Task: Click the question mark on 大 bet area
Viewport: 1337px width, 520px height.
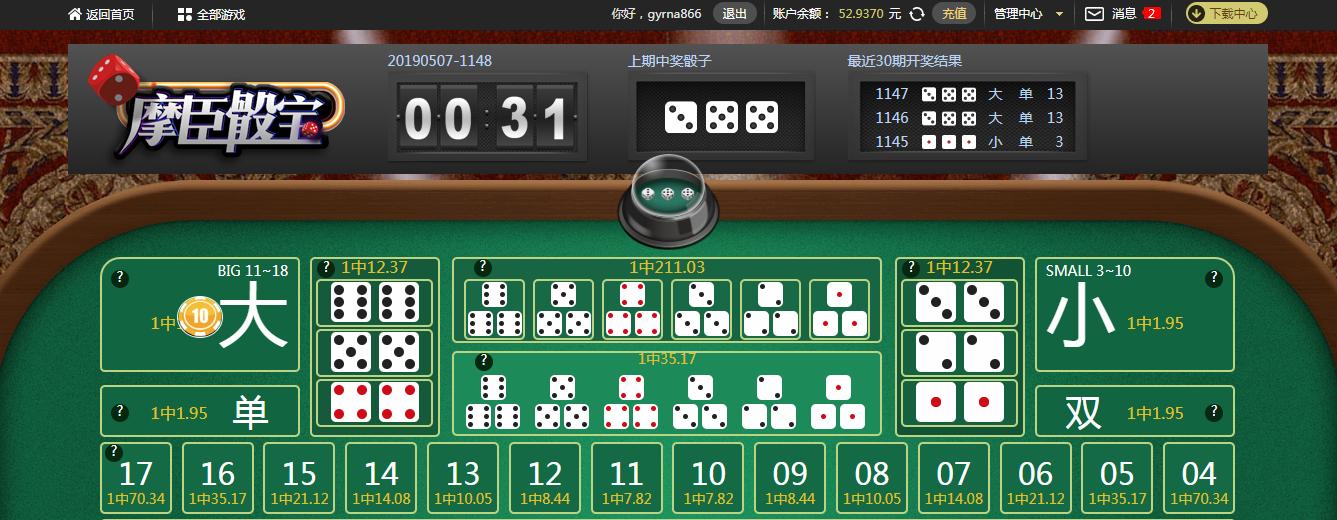Action: (x=120, y=277)
